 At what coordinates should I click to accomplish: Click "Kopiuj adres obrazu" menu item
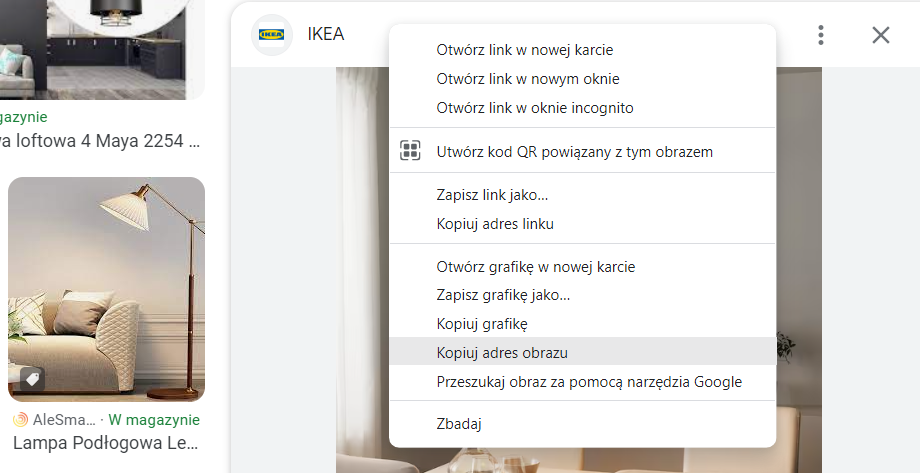coord(502,352)
